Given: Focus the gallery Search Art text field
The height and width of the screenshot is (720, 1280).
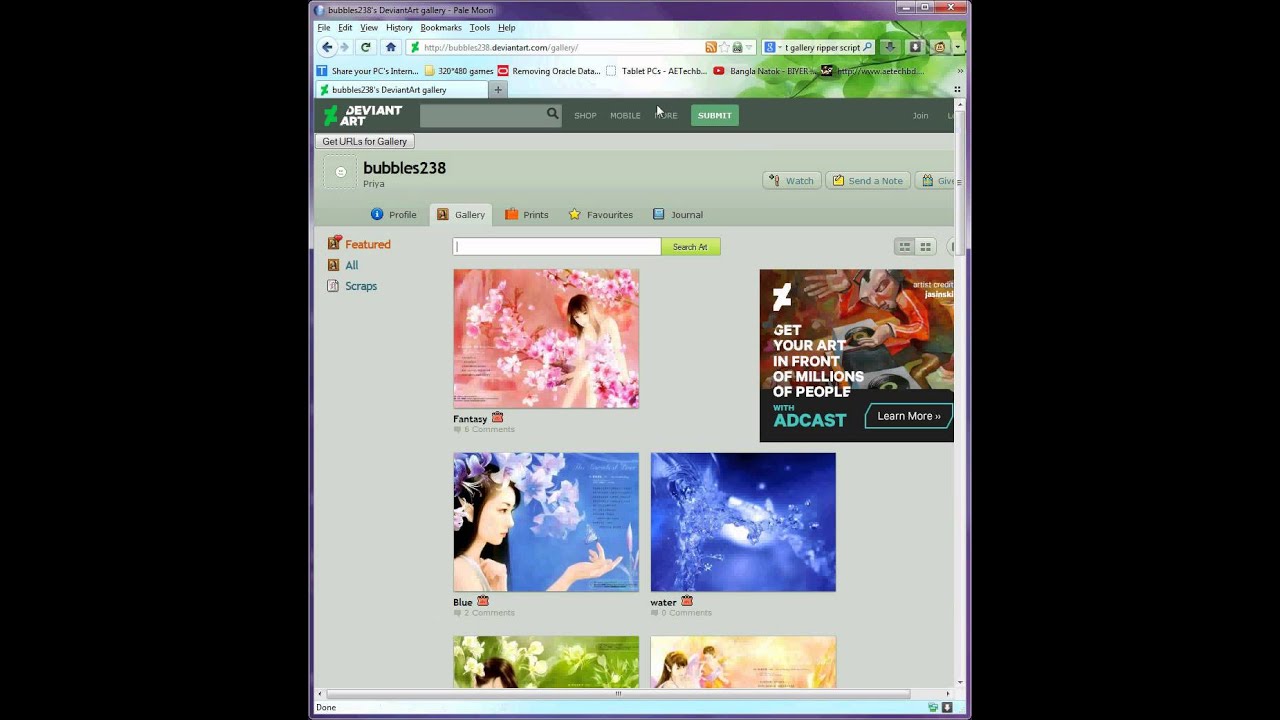Looking at the screenshot, I should 557,247.
